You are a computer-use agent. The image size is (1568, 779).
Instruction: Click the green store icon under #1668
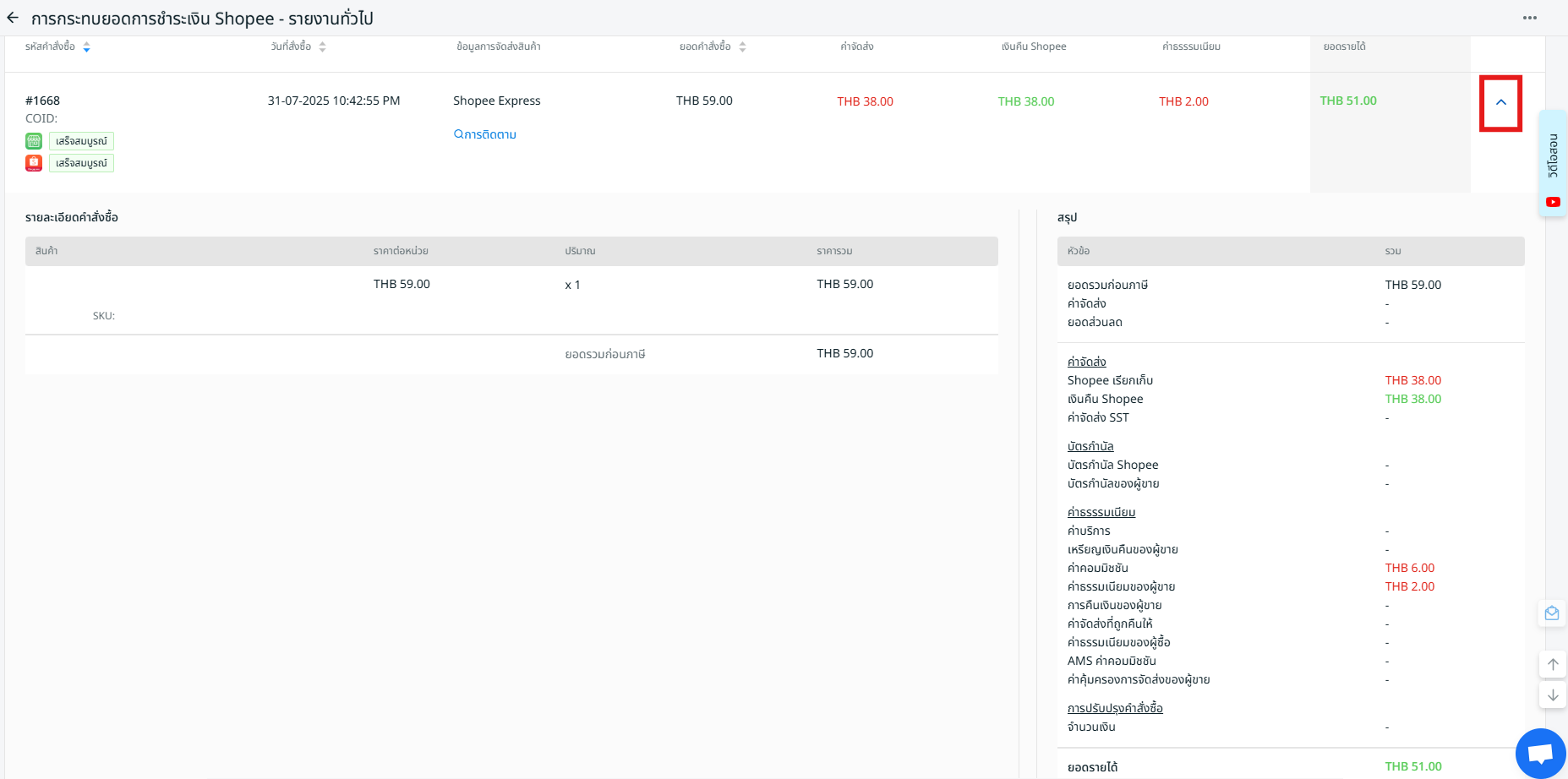[34, 141]
